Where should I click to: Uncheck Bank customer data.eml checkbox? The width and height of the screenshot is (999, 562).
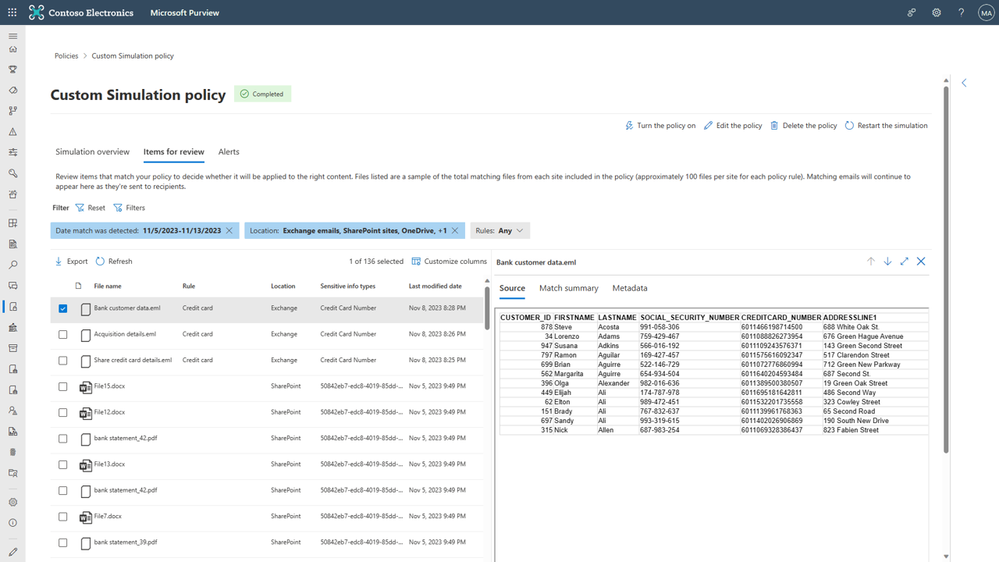(62, 308)
